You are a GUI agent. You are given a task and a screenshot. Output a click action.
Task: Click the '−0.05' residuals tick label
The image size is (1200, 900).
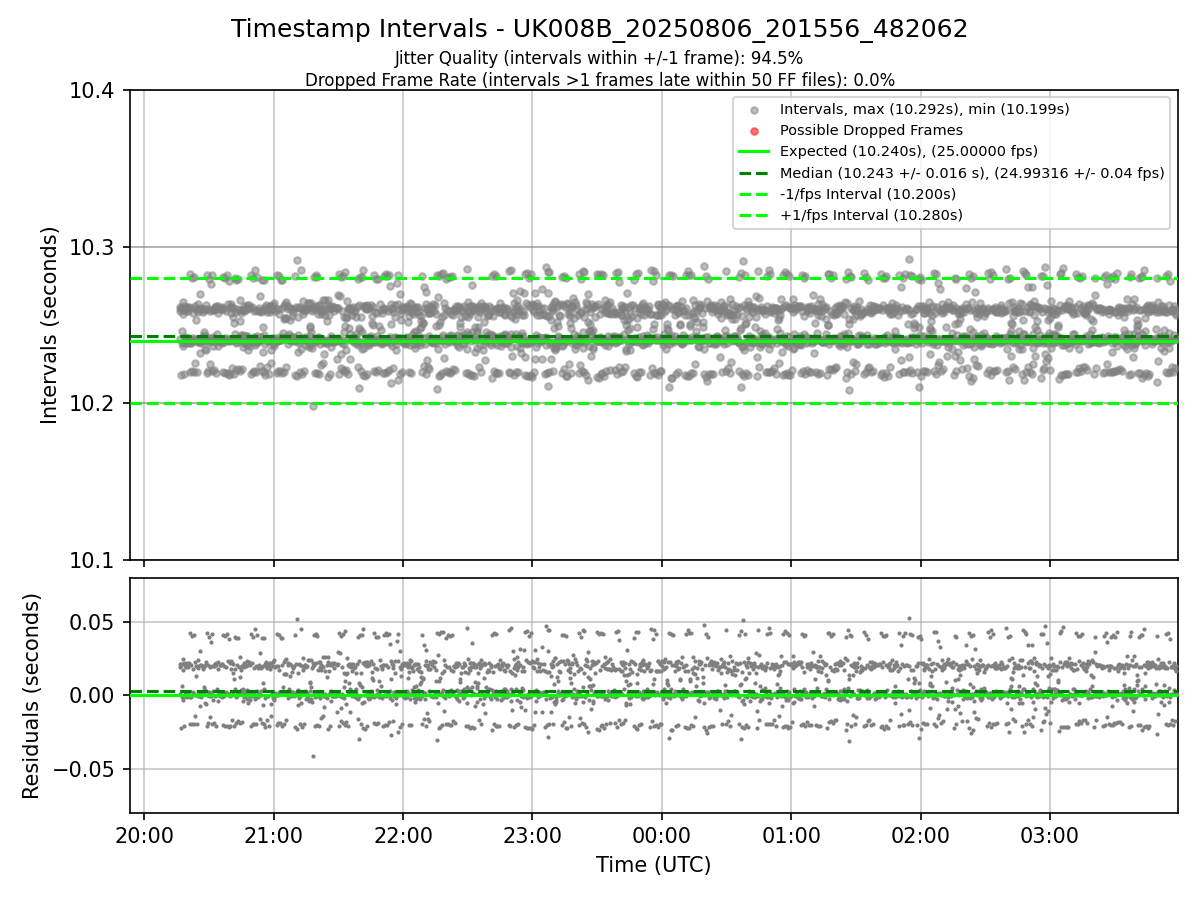(85, 769)
